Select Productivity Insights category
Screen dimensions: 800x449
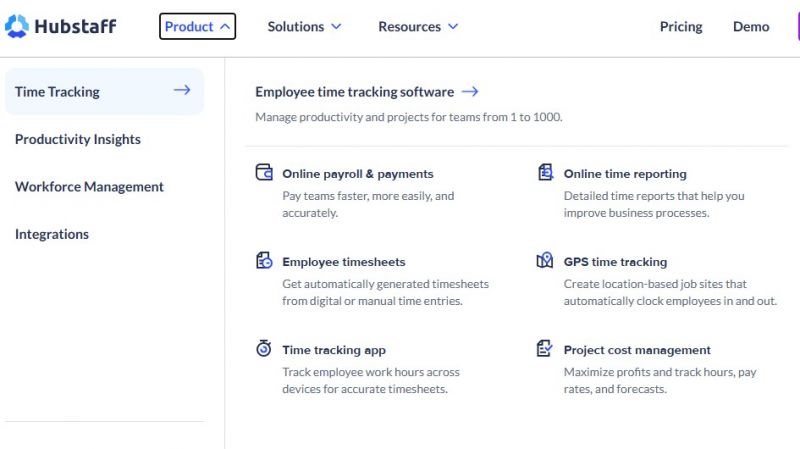coord(78,139)
